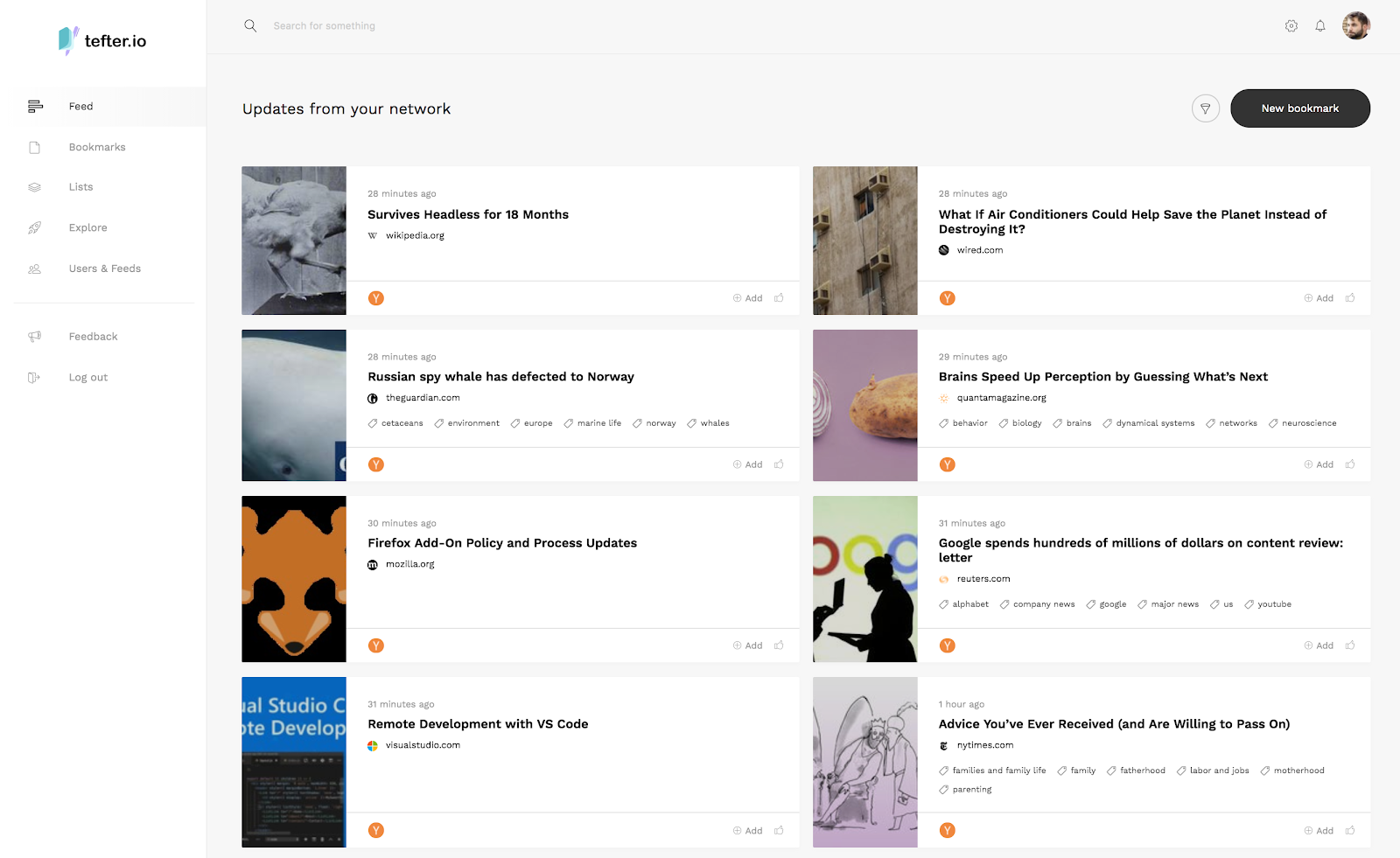Open the user profile avatar

pos(1356,25)
